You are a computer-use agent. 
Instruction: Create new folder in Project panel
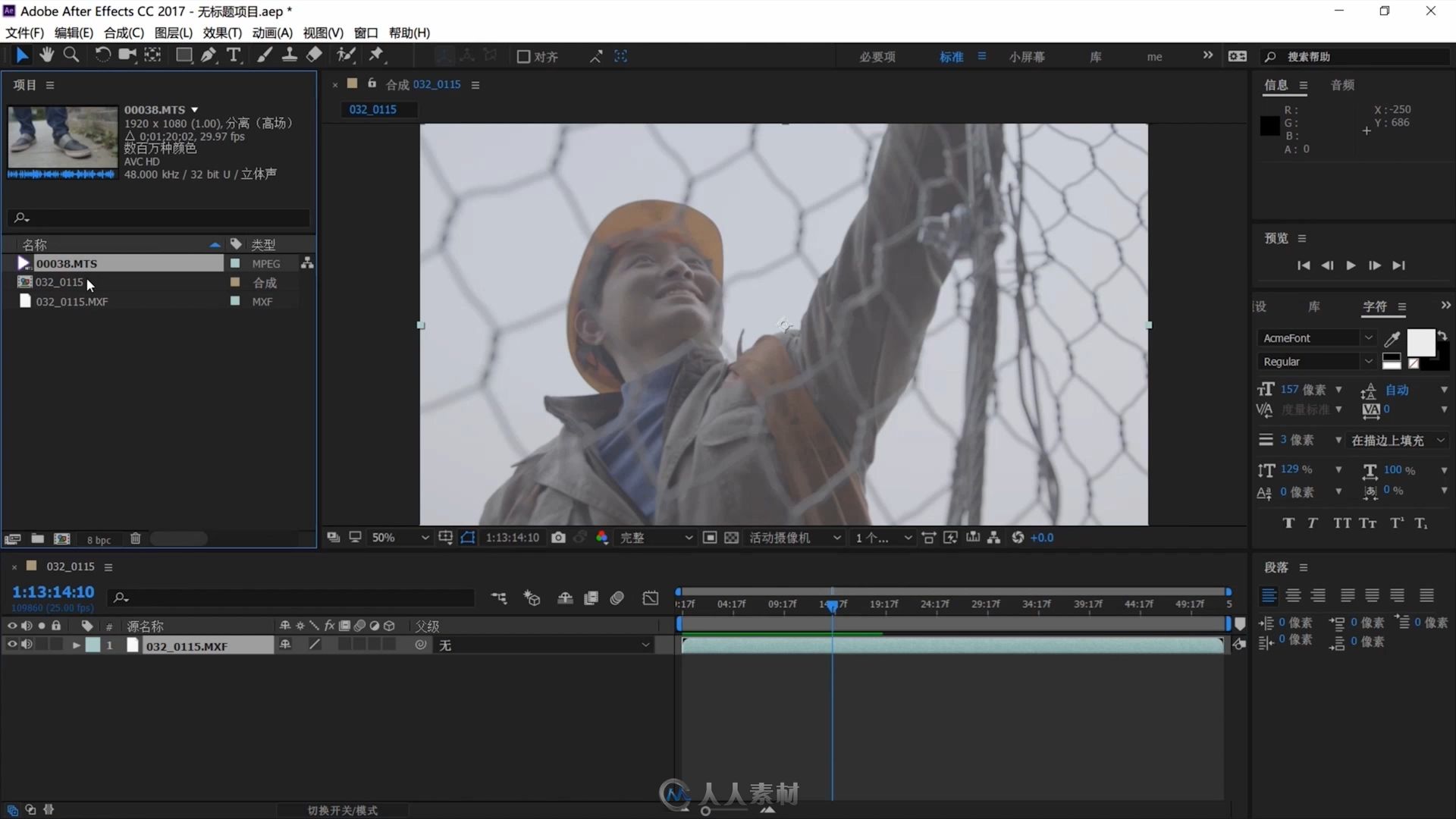click(x=37, y=539)
